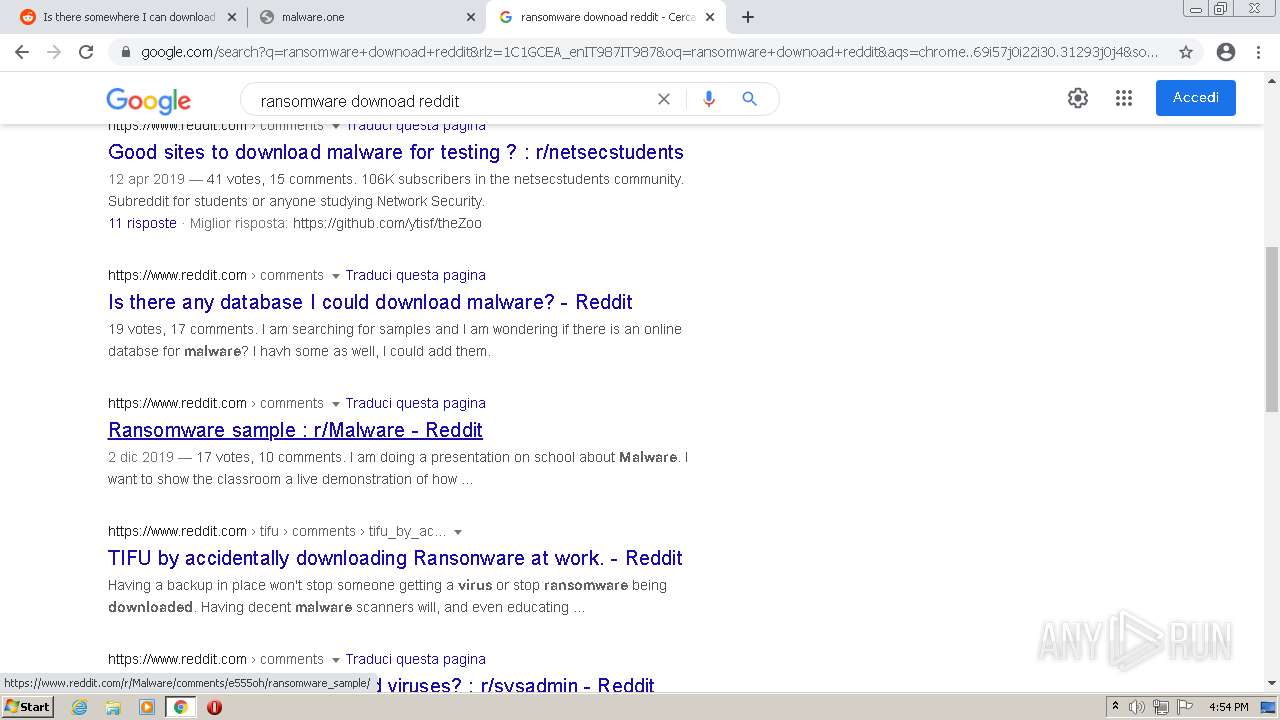Translate the 'Ransomware sample' result page
The width and height of the screenshot is (1280, 720).
tap(415, 403)
